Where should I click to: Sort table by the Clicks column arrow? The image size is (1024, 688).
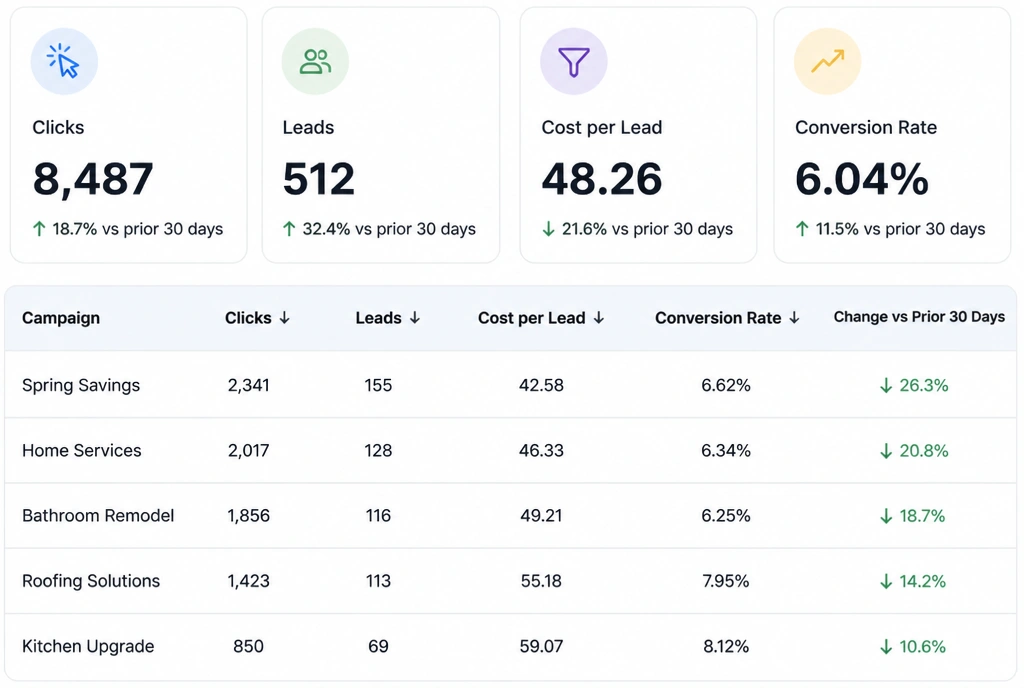285,318
